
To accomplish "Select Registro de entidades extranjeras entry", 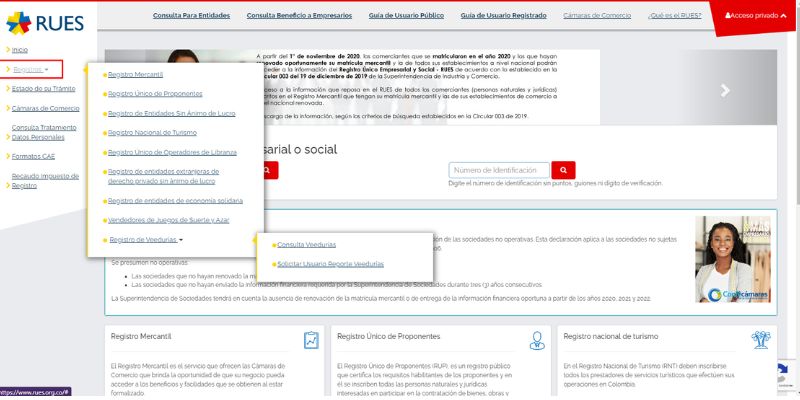I will point(163,176).
